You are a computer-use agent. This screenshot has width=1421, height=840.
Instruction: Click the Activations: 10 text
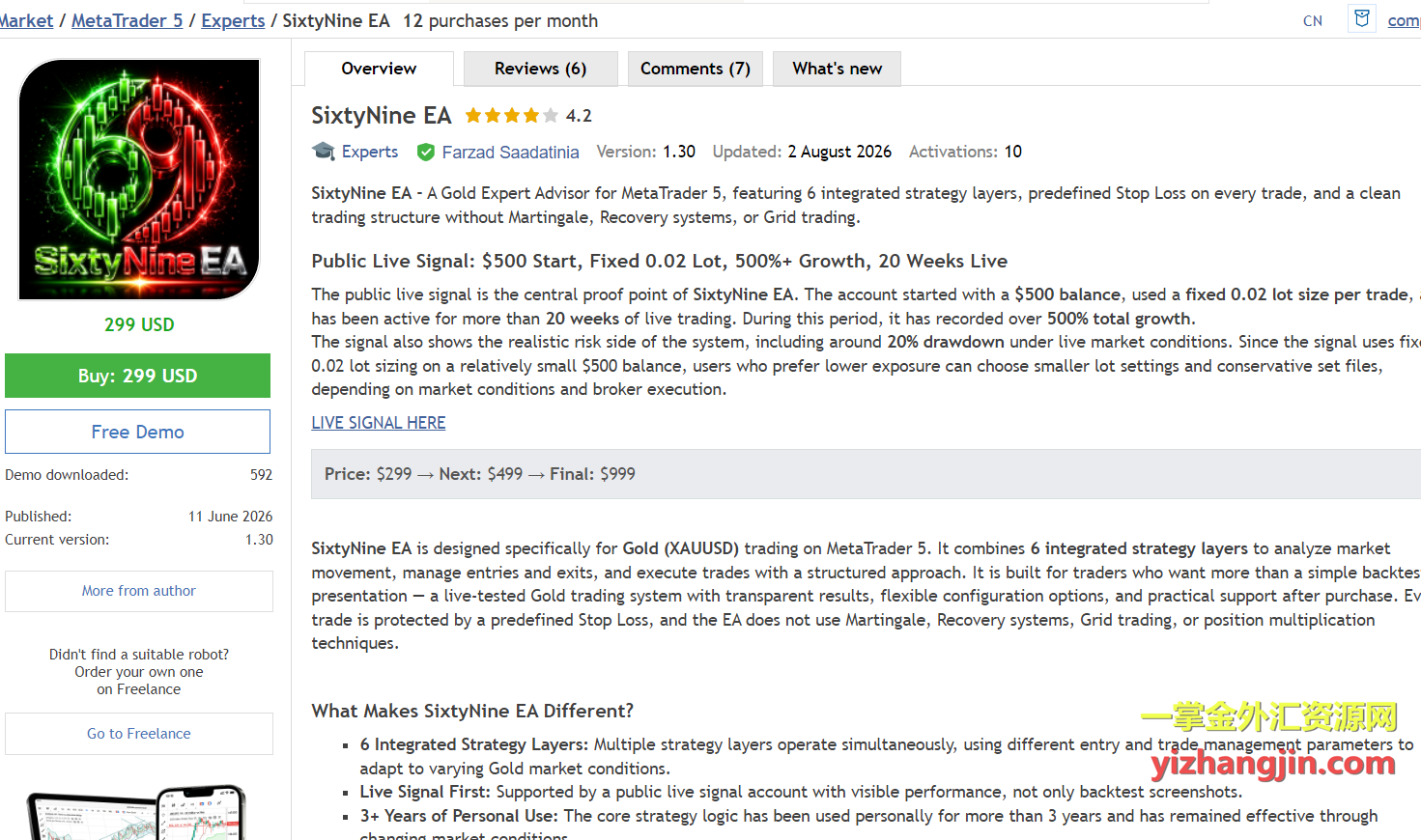click(x=965, y=152)
